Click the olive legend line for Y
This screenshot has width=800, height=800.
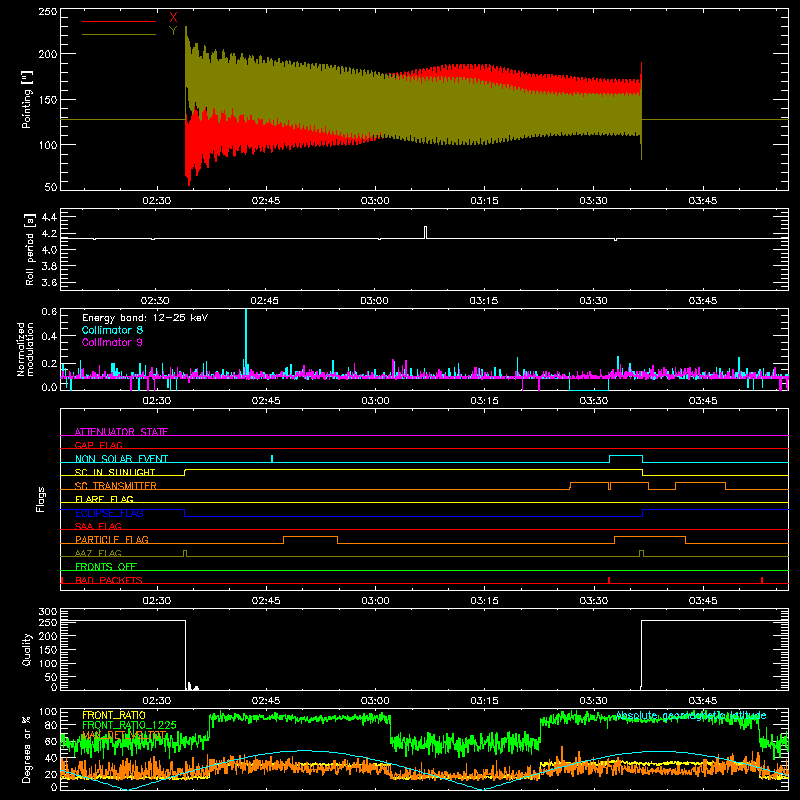pyautogui.click(x=119, y=34)
